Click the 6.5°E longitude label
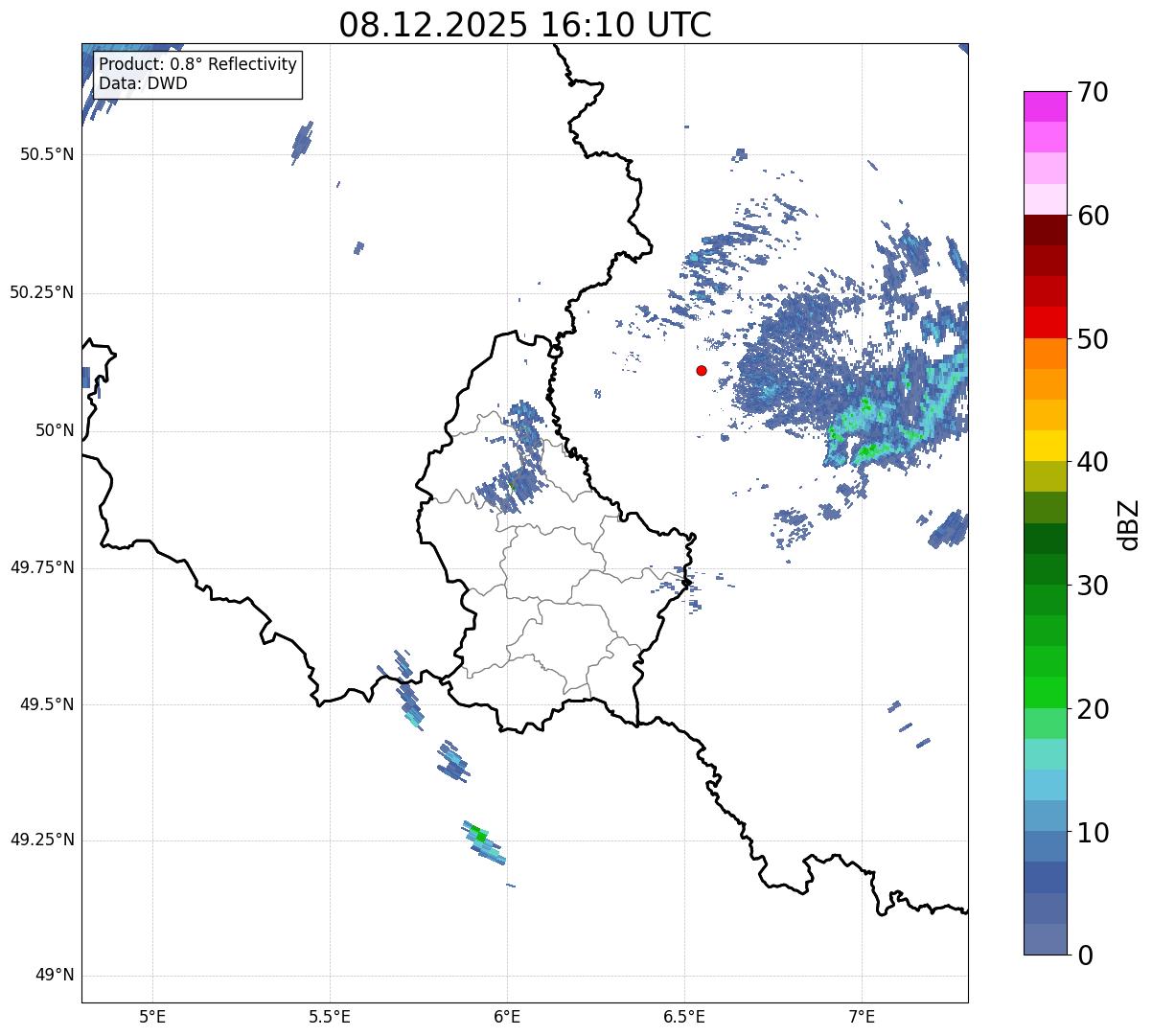The image size is (1152, 1036). pos(684,1017)
